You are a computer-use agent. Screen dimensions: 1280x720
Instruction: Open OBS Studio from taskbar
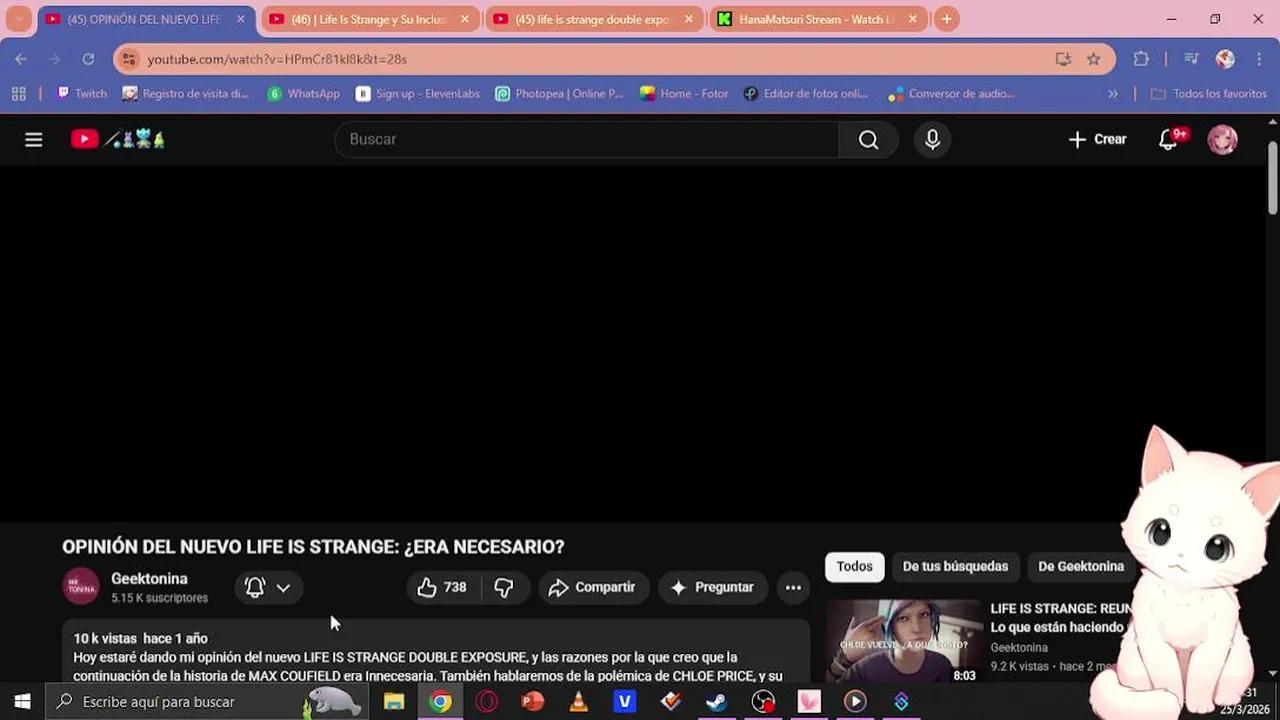point(763,702)
